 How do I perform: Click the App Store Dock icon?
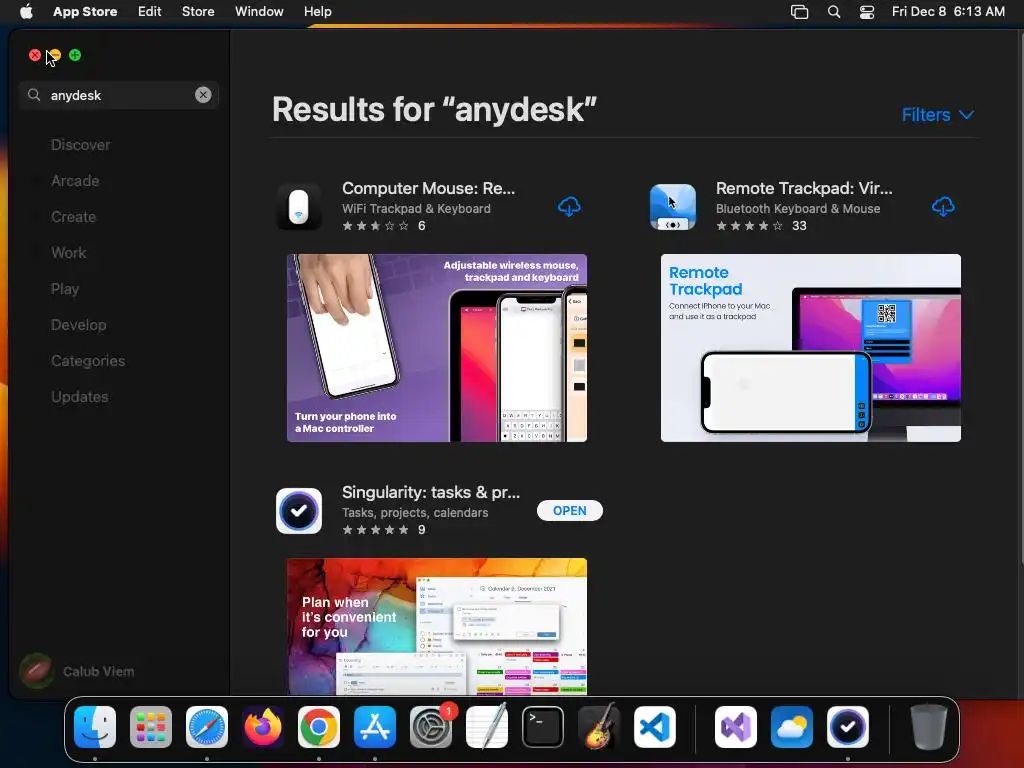(375, 727)
